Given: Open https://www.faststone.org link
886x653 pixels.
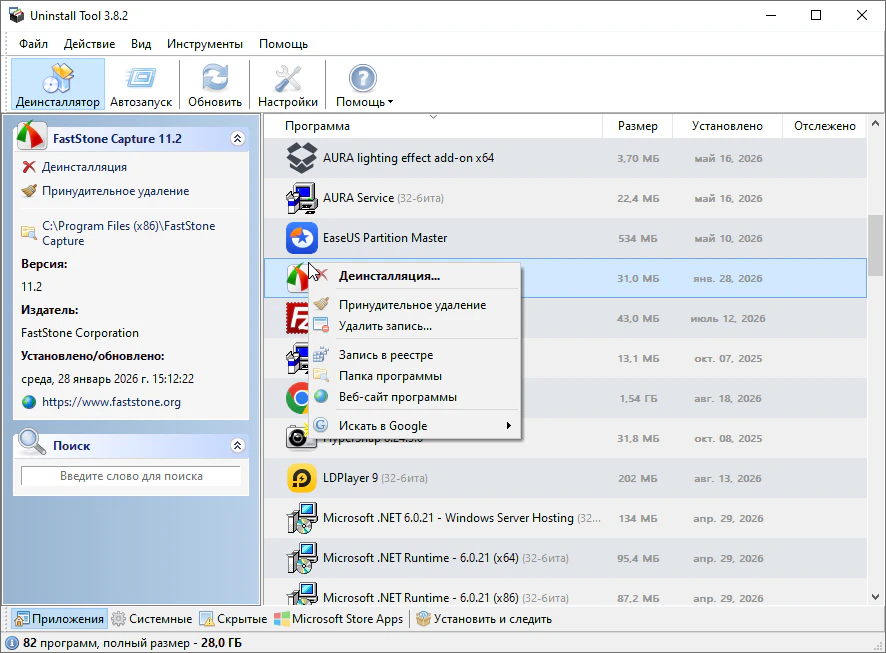Looking at the screenshot, I should pyautogui.click(x=111, y=402).
